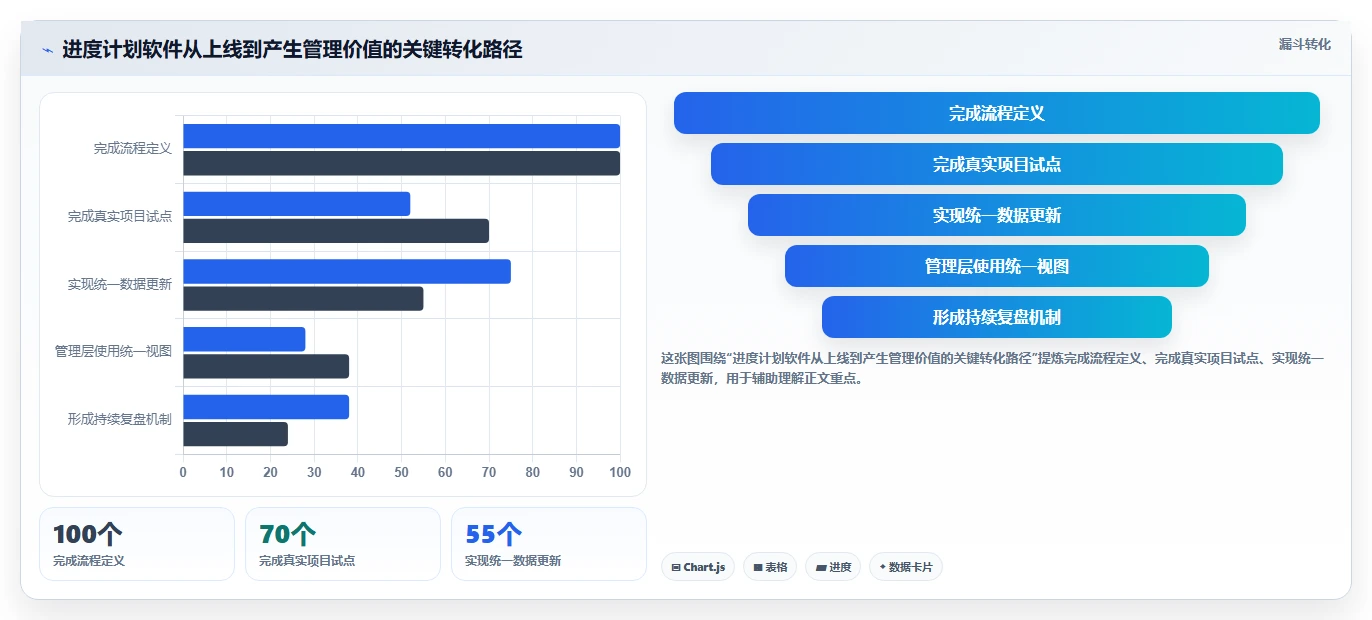Click the description paragraph starting 这张图围绕
The image size is (1372, 620).
pos(992,368)
